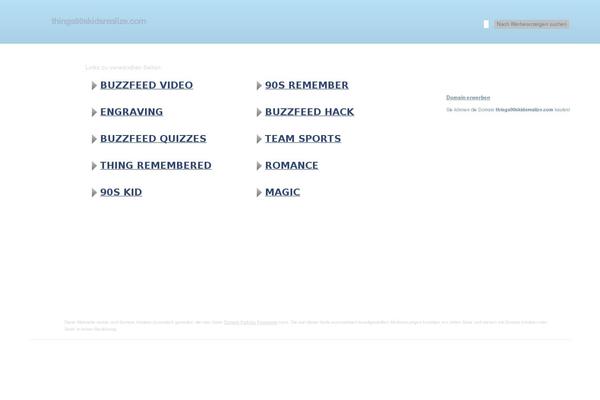Click arrow icon beside THING REMEMBERED
600x400 pixels.
[x=94, y=166]
